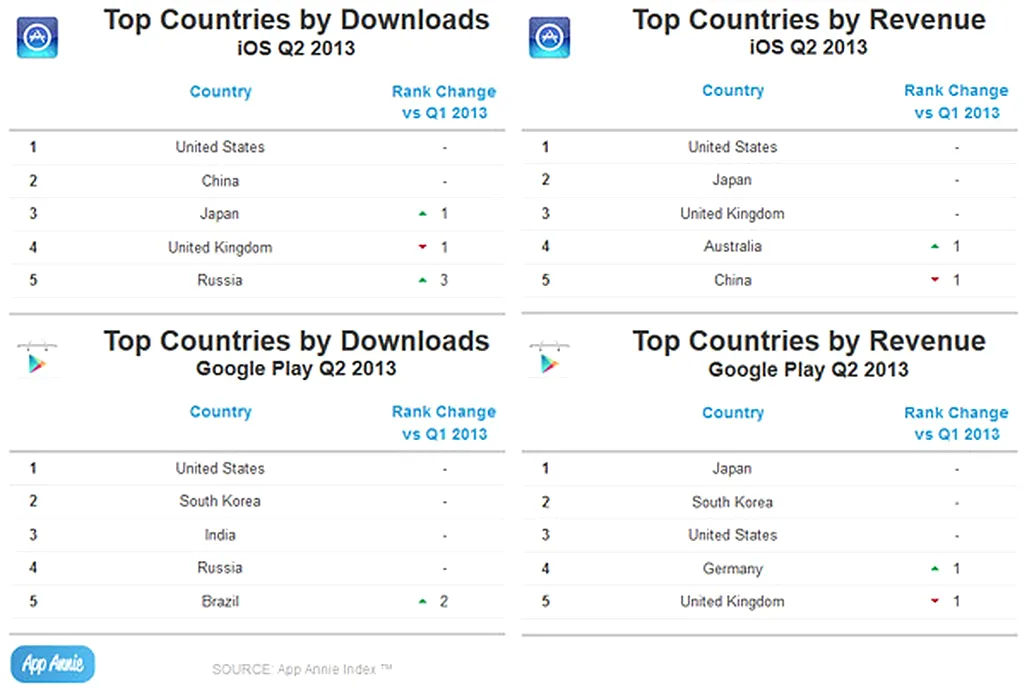Click the App Store icon beside iOS Revenue title

pyautogui.click(x=549, y=38)
